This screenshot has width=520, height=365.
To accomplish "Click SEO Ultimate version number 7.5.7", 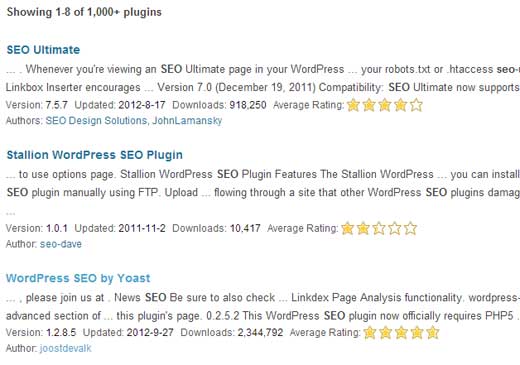I will point(57,105).
